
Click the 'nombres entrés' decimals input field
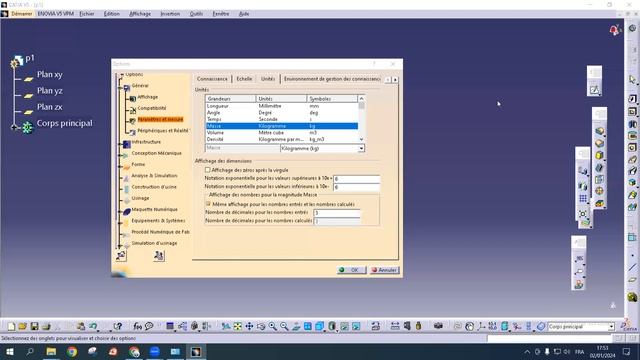pyautogui.click(x=337, y=213)
